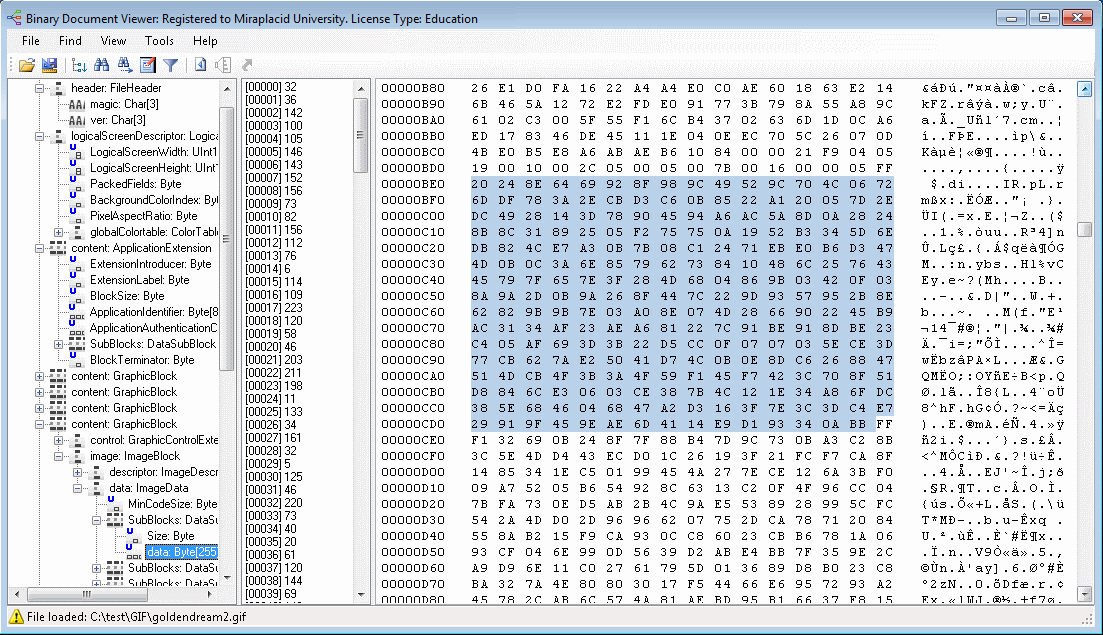Expand the control: GraphicControlExtension node
1103x635 pixels.
click(x=58, y=440)
